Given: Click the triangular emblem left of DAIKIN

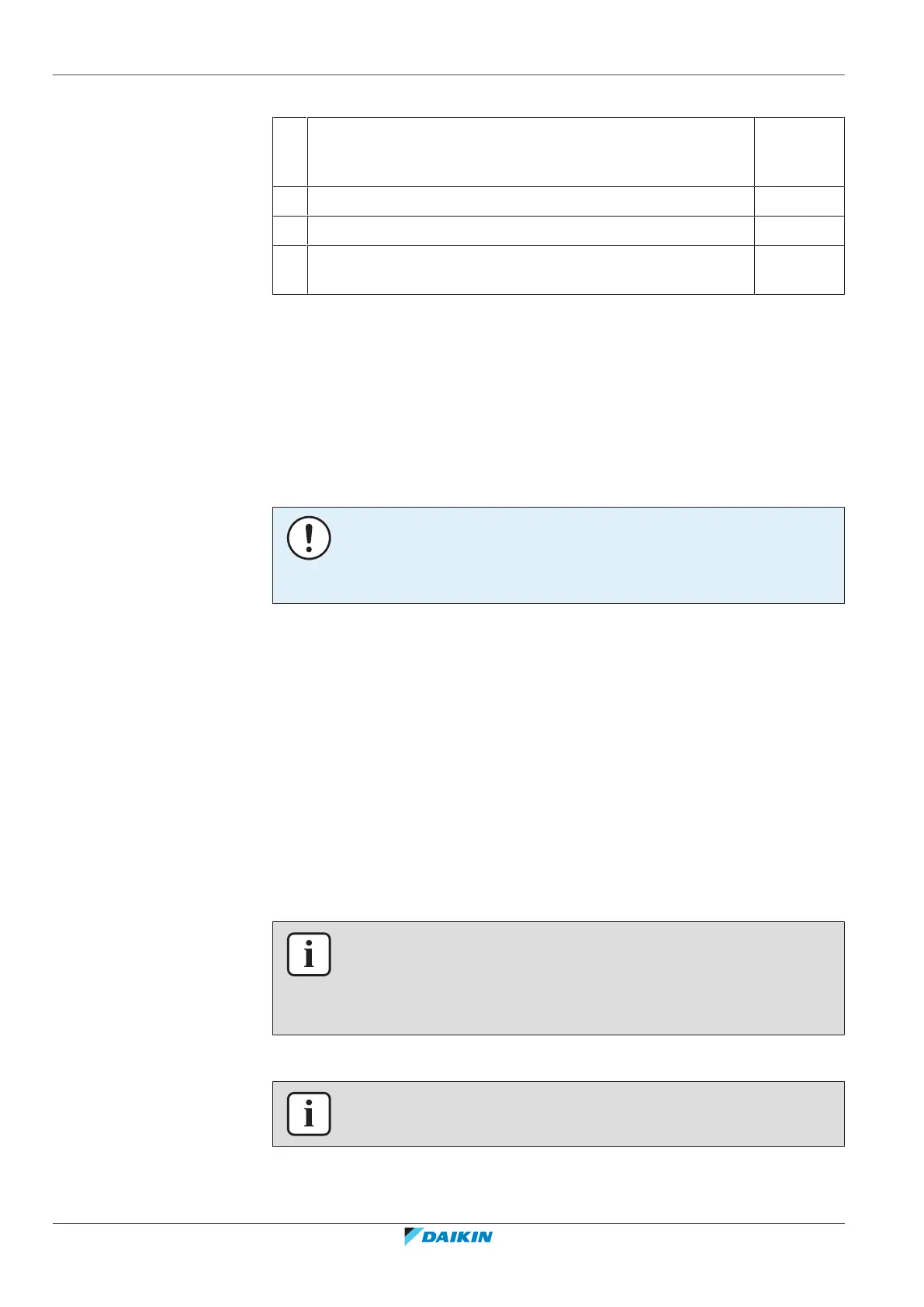Looking at the screenshot, I should click(x=411, y=1236).
